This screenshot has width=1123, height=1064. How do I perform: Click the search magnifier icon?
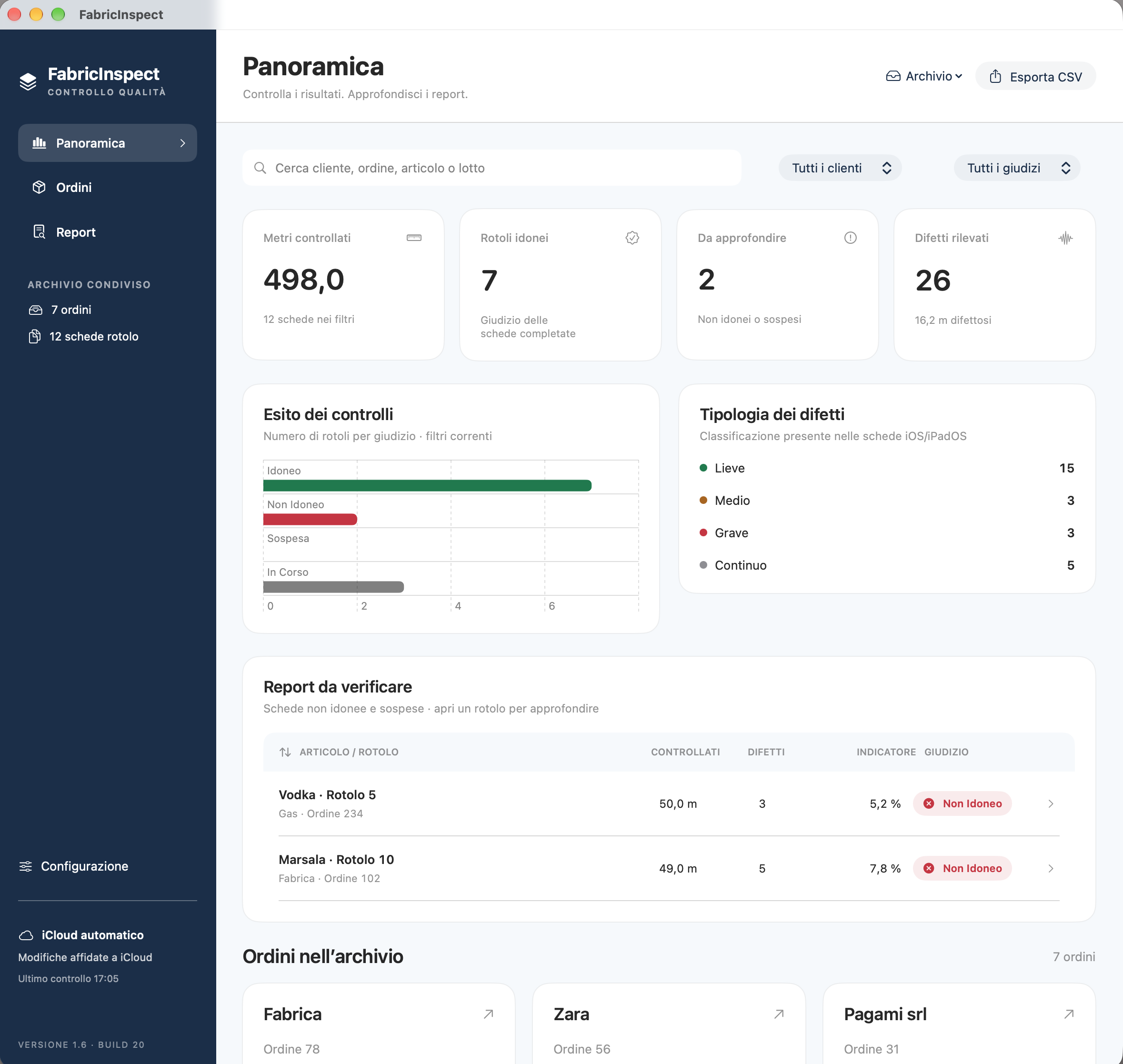[x=261, y=168]
